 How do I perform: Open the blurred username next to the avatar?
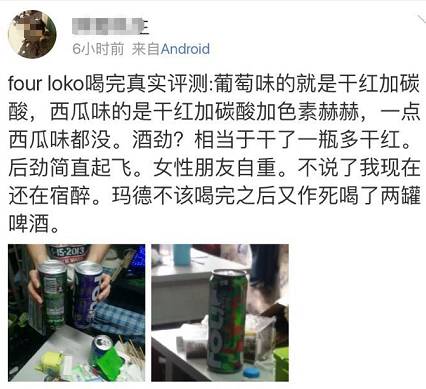[110, 26]
